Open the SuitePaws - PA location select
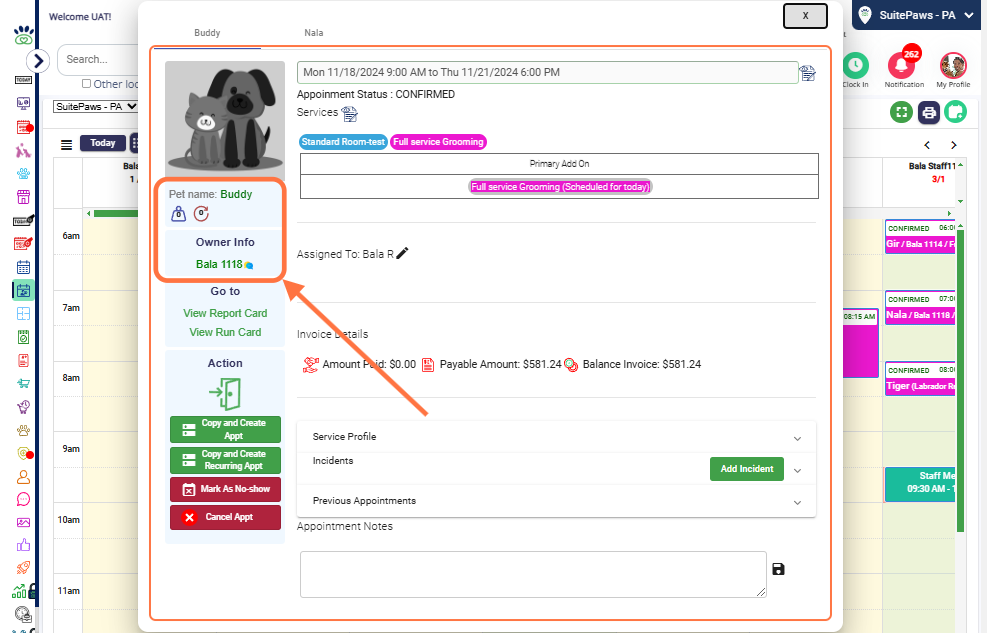 96,106
